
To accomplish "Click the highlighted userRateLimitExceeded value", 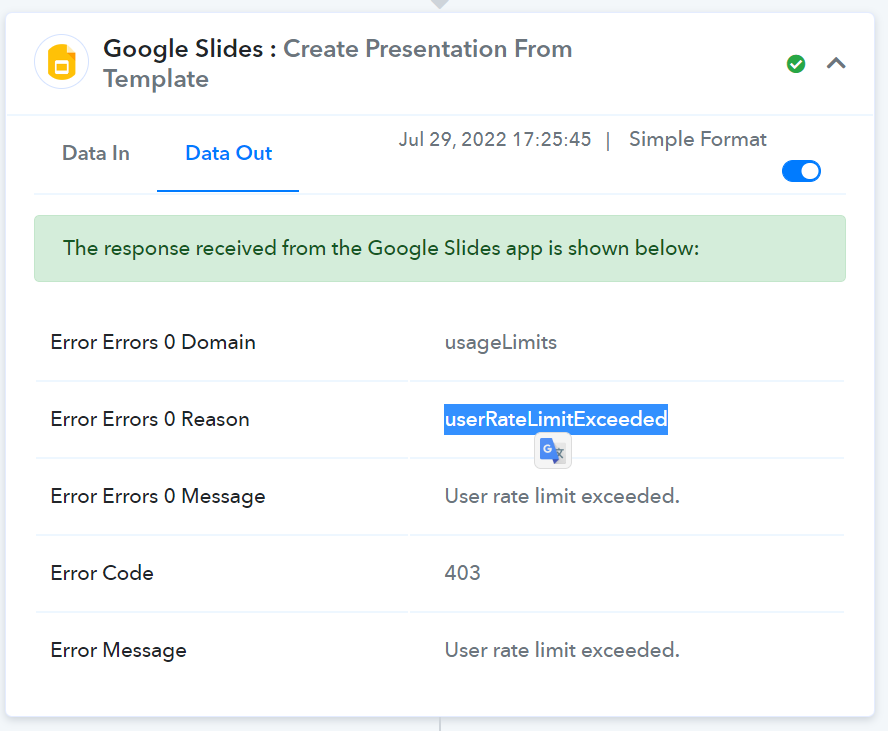I will 556,419.
